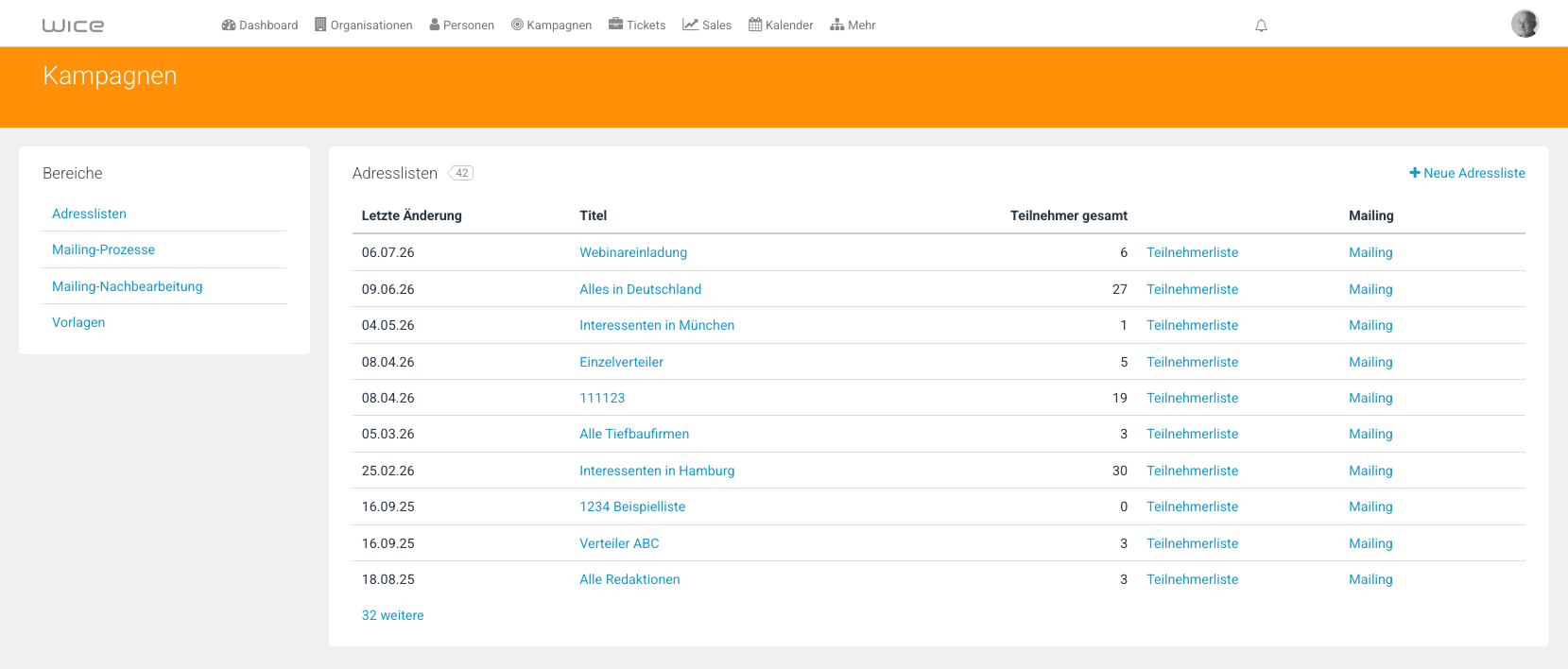The width and height of the screenshot is (1568, 669).
Task: Open the Alle Tiefbaufirmen list
Action: coord(634,434)
